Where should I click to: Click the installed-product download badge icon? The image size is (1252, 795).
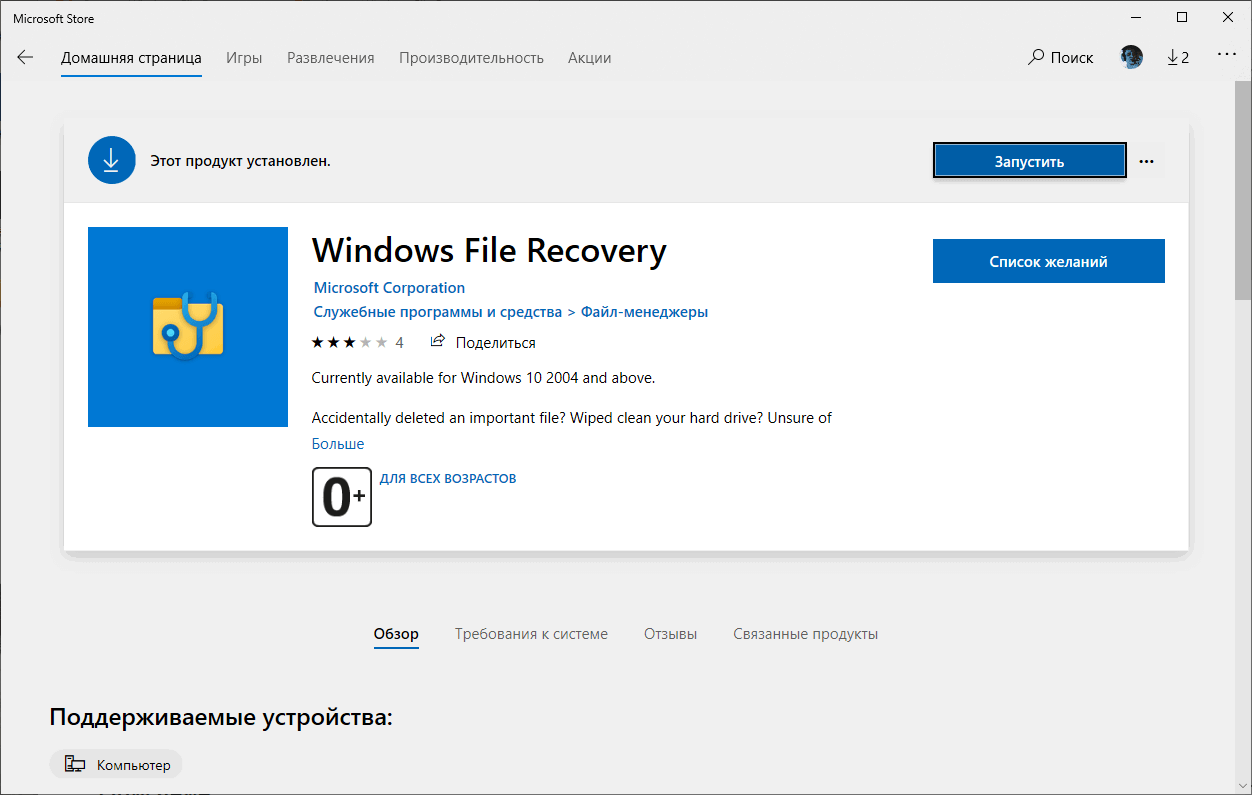(111, 159)
